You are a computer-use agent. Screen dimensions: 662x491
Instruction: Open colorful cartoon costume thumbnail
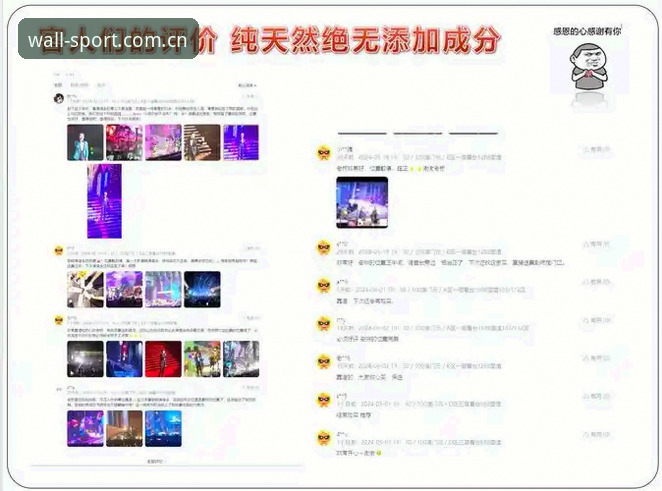pyautogui.click(x=202, y=359)
